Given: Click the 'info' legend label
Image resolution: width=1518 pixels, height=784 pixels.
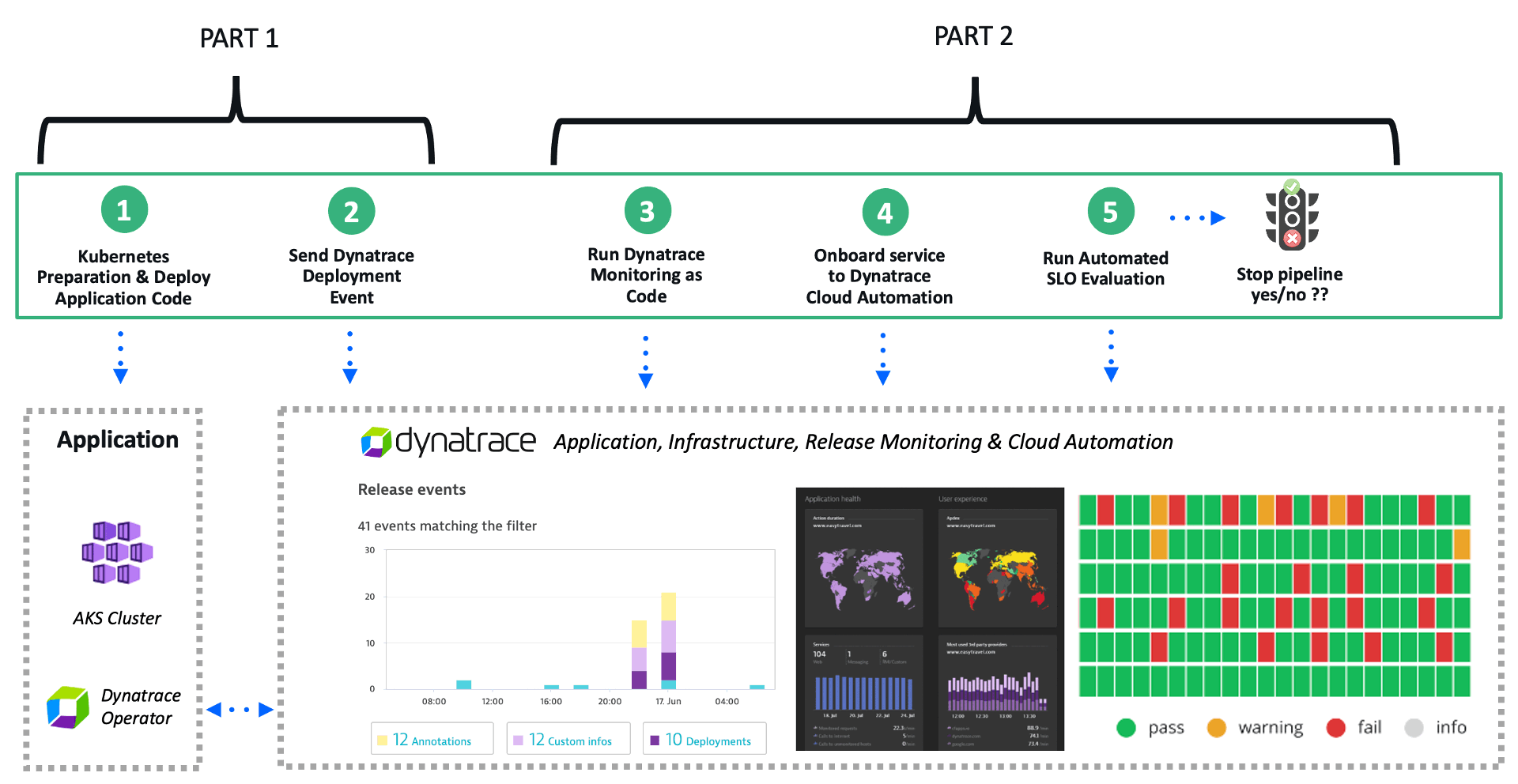Looking at the screenshot, I should (1452, 727).
